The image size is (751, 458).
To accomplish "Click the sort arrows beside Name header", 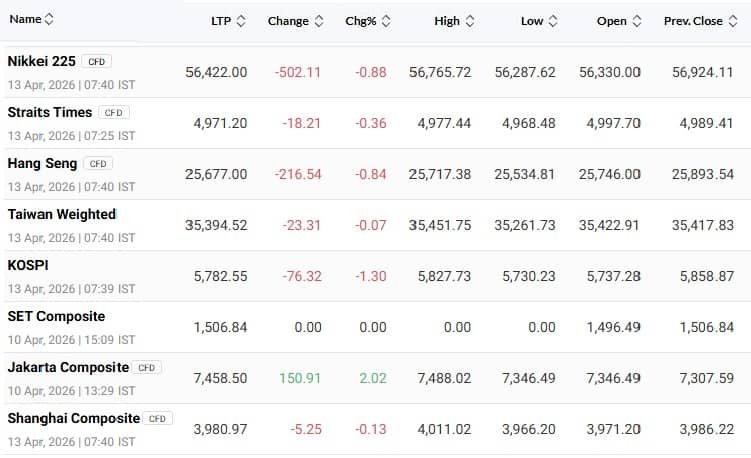I will click(x=50, y=19).
